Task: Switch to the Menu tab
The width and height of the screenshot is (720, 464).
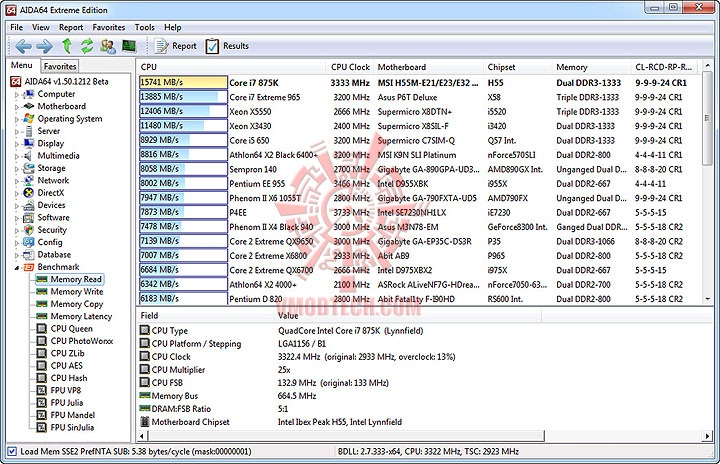Action: pos(22,65)
